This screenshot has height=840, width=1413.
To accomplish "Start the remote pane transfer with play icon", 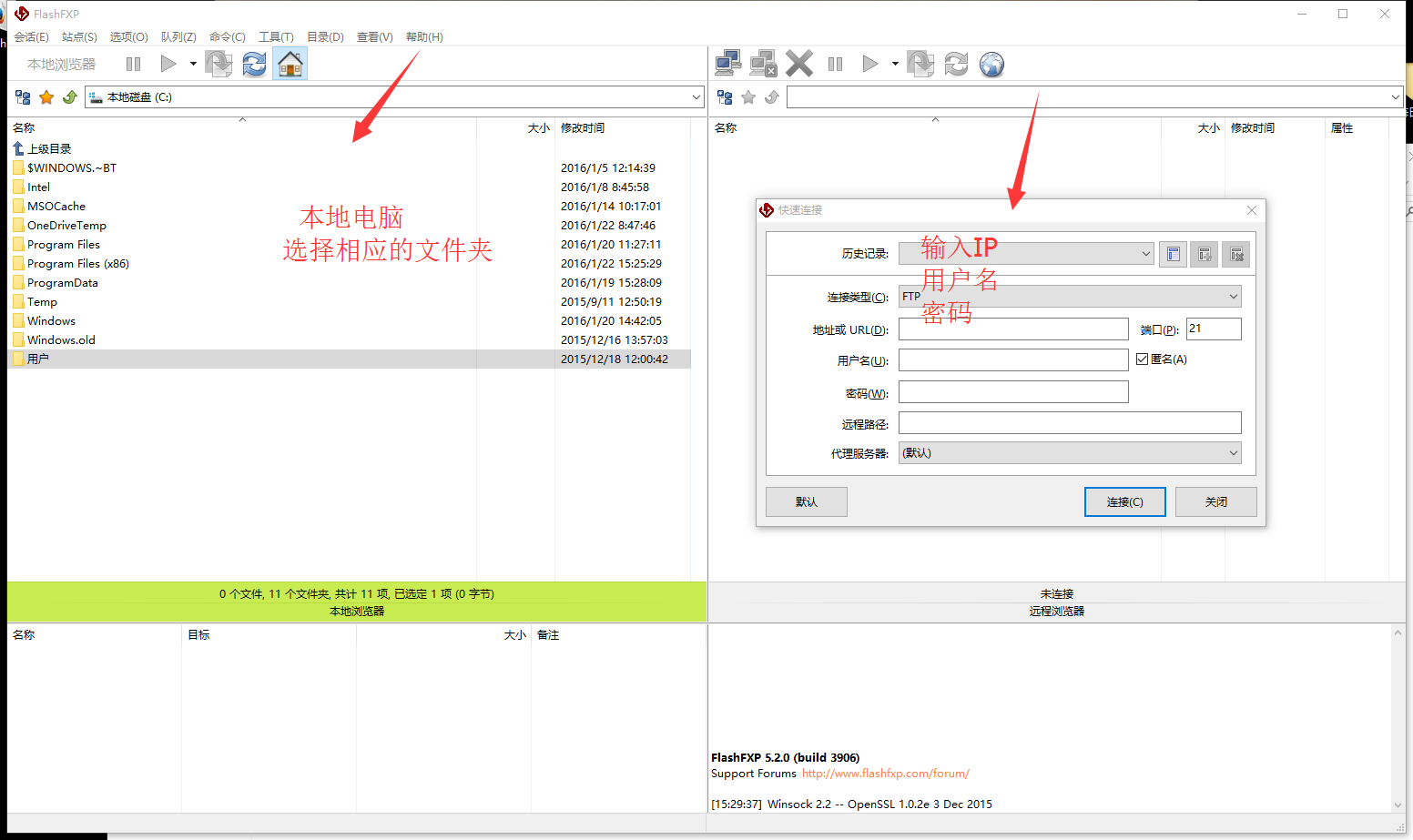I will pos(870,64).
